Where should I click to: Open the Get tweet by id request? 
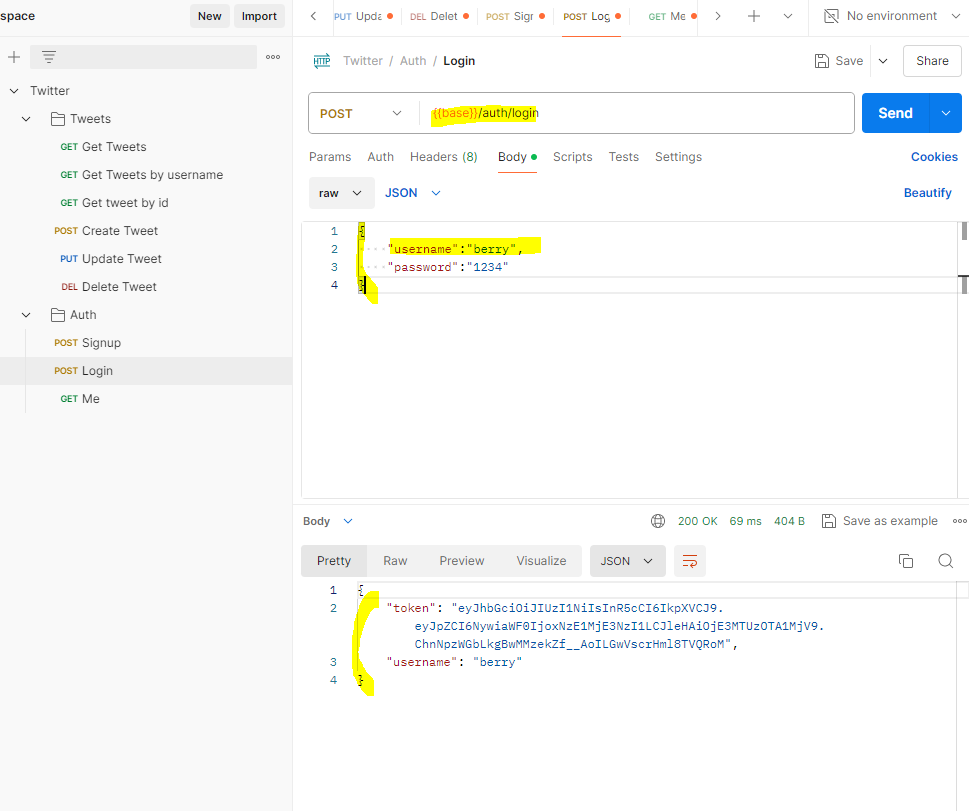[114, 203]
